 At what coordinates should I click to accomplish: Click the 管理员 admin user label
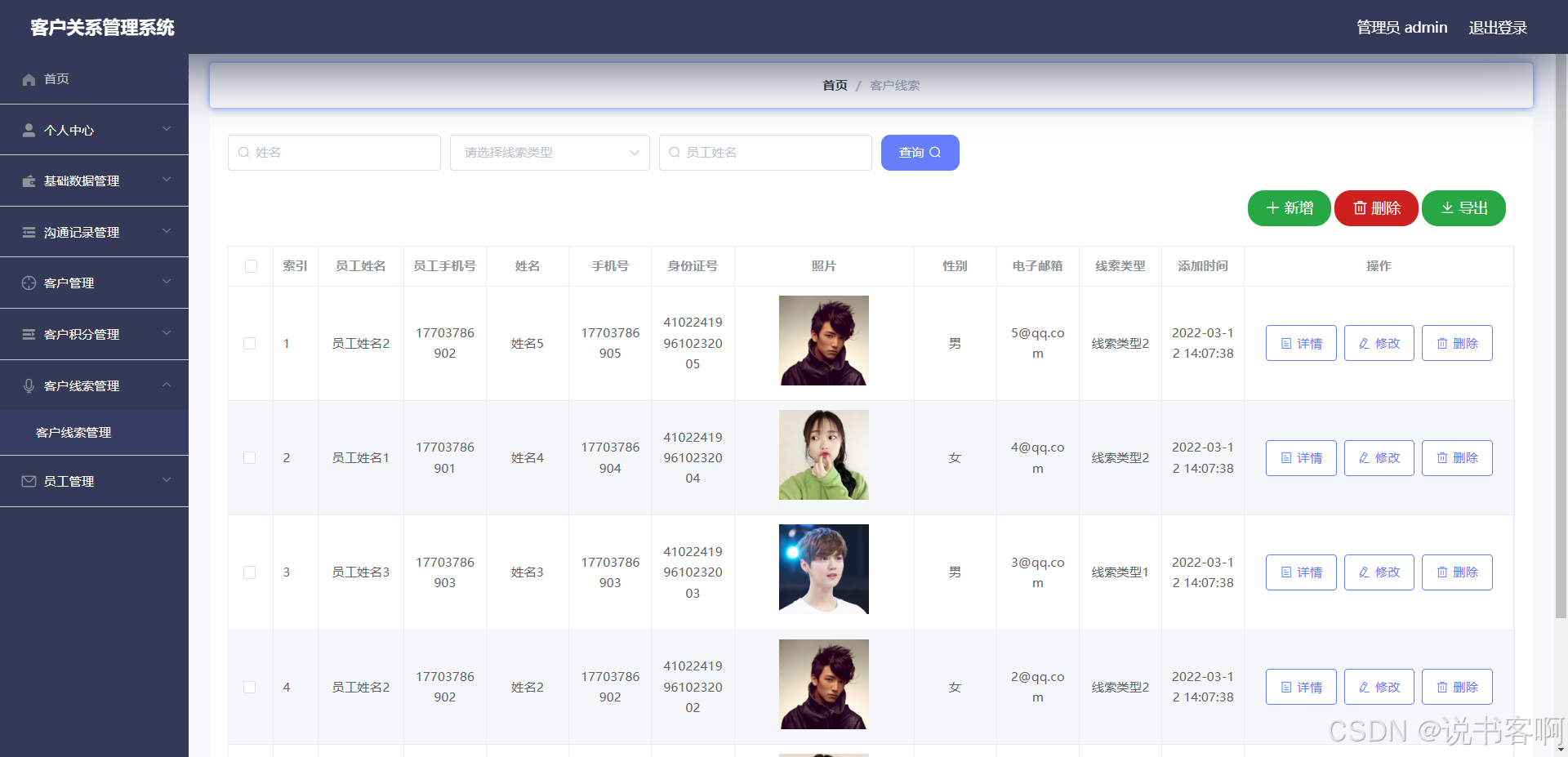[1401, 28]
